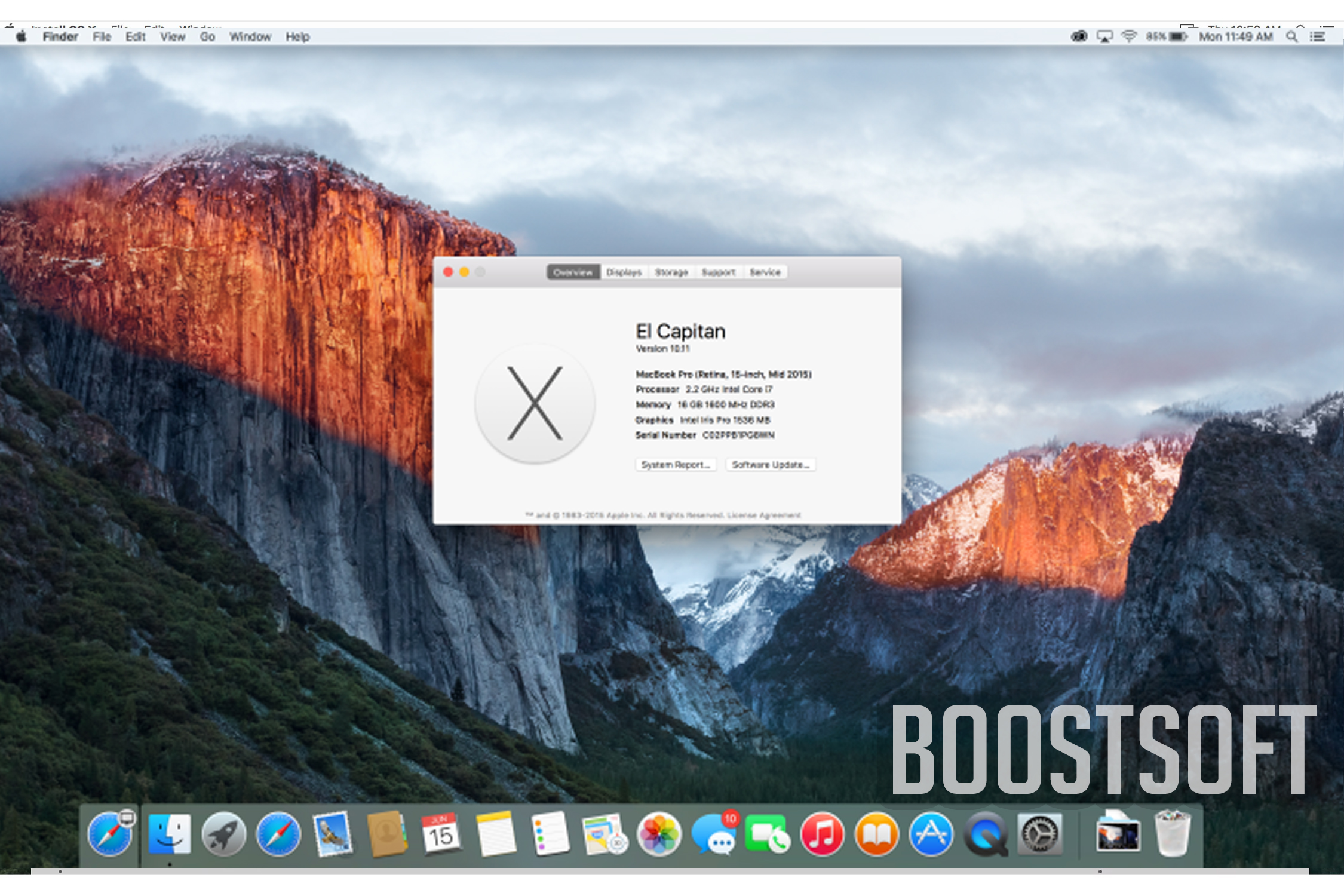Open the Handoff Safari icon with display badge
This screenshot has height=896, width=1344.
[111, 834]
